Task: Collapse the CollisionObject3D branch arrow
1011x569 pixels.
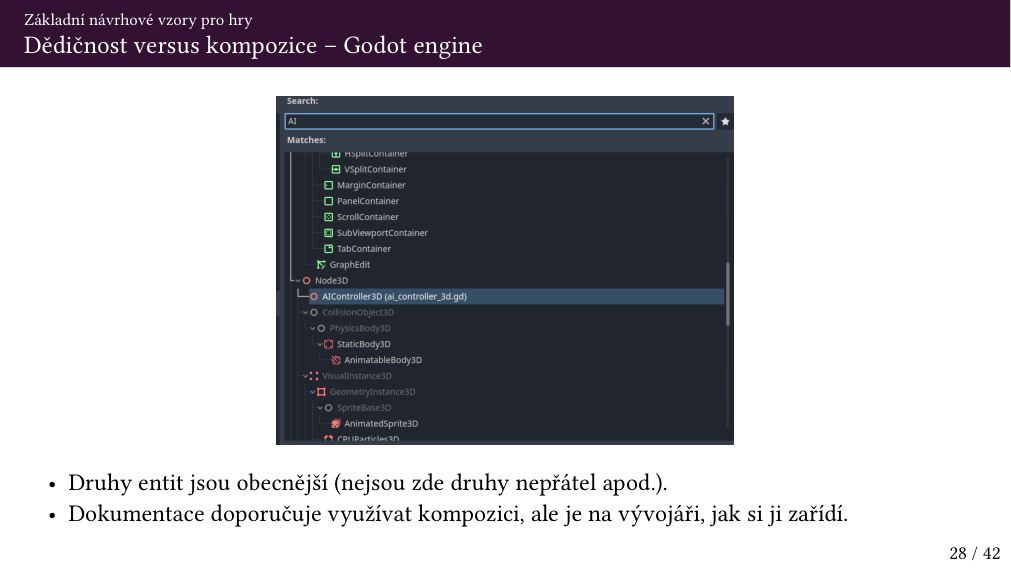Action: point(305,312)
